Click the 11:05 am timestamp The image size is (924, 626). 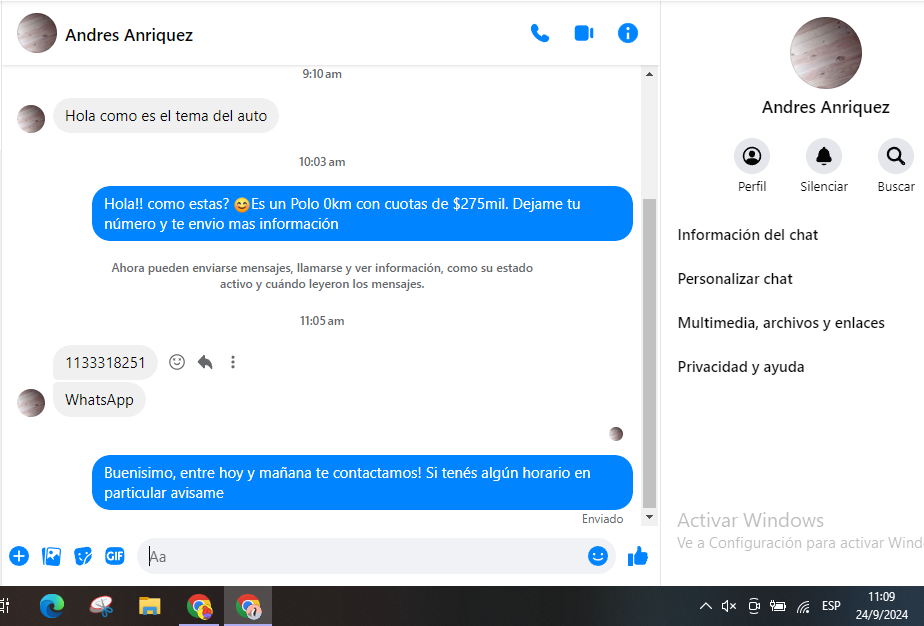[322, 321]
